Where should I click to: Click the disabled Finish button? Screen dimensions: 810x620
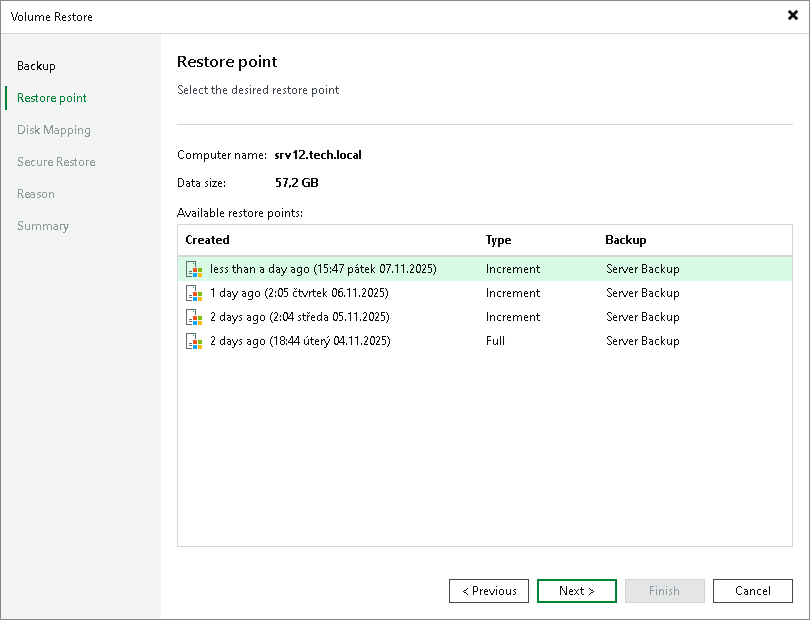point(664,591)
